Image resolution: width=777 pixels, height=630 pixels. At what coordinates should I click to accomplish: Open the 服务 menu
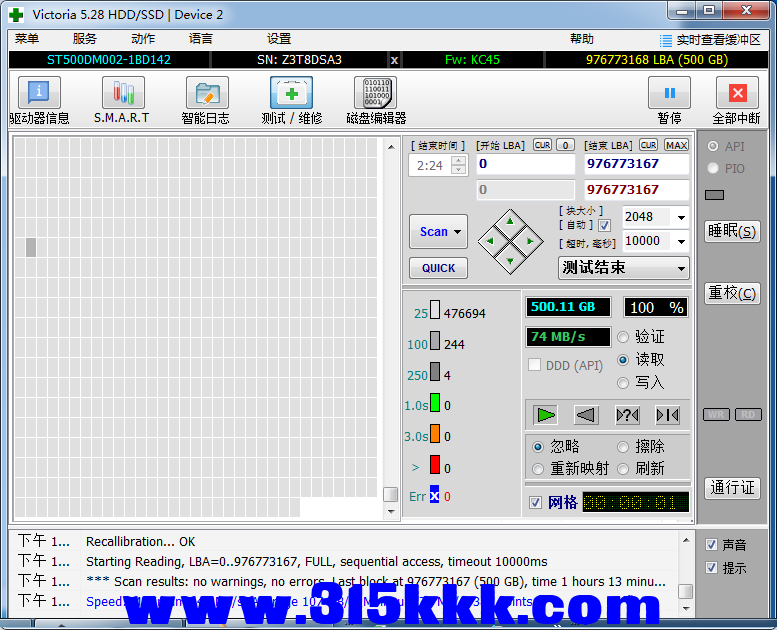tap(85, 39)
